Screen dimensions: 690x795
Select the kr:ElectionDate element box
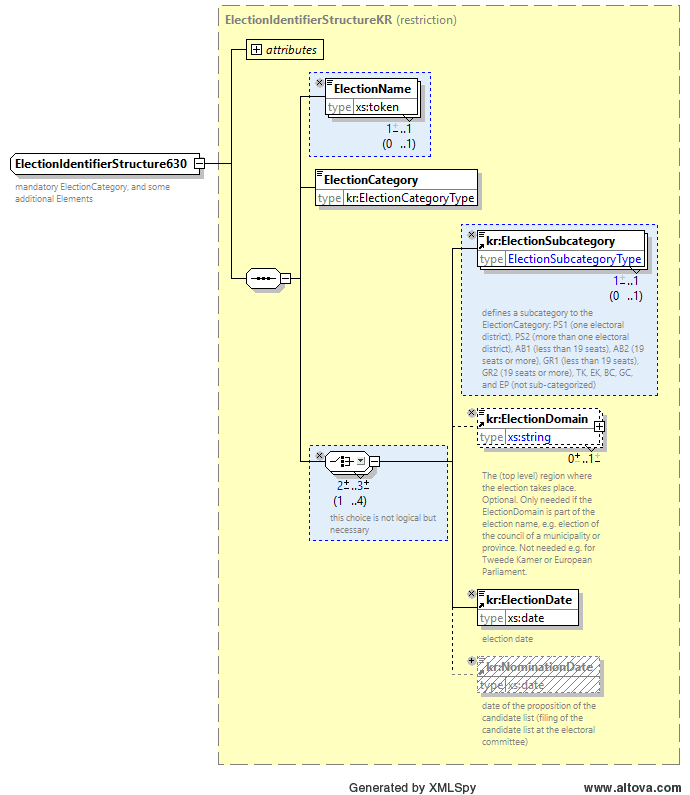pyautogui.click(x=528, y=607)
